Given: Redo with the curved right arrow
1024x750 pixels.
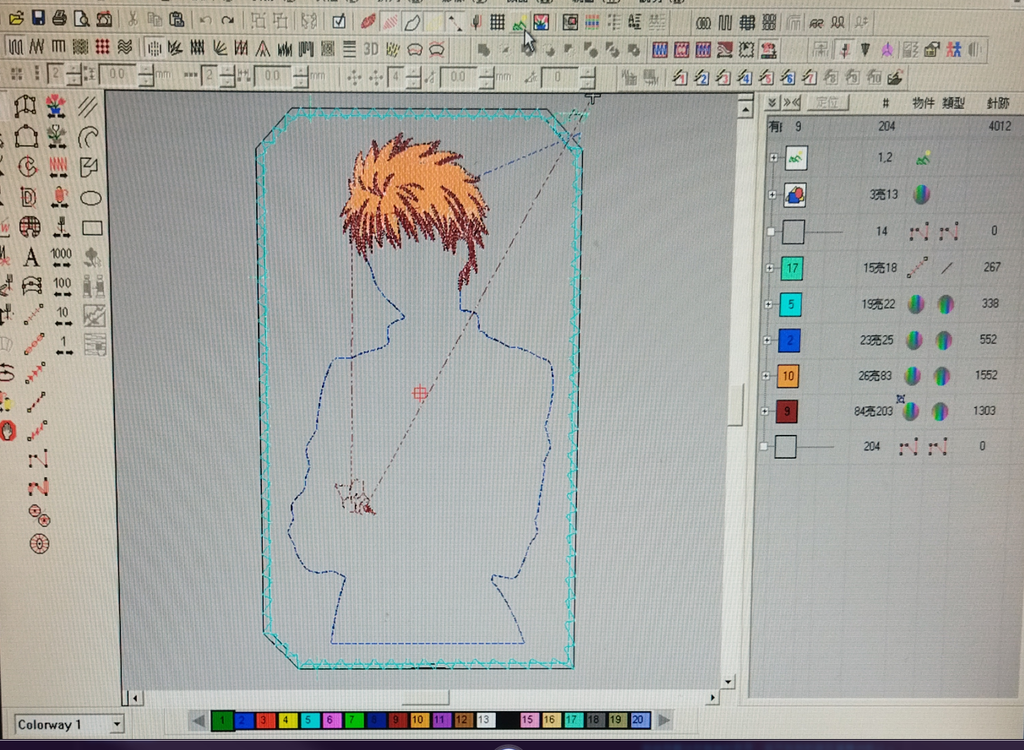Looking at the screenshot, I should [227, 20].
